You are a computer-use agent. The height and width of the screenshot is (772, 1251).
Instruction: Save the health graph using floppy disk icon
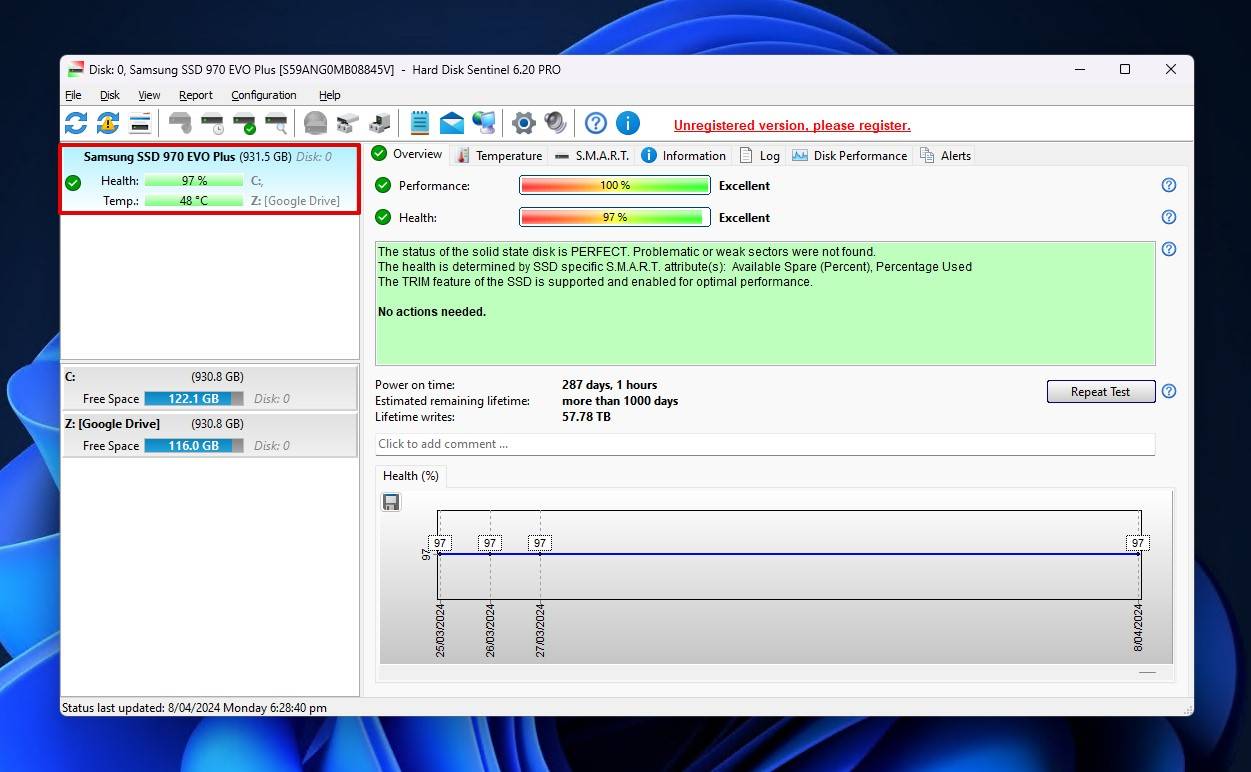pos(391,502)
